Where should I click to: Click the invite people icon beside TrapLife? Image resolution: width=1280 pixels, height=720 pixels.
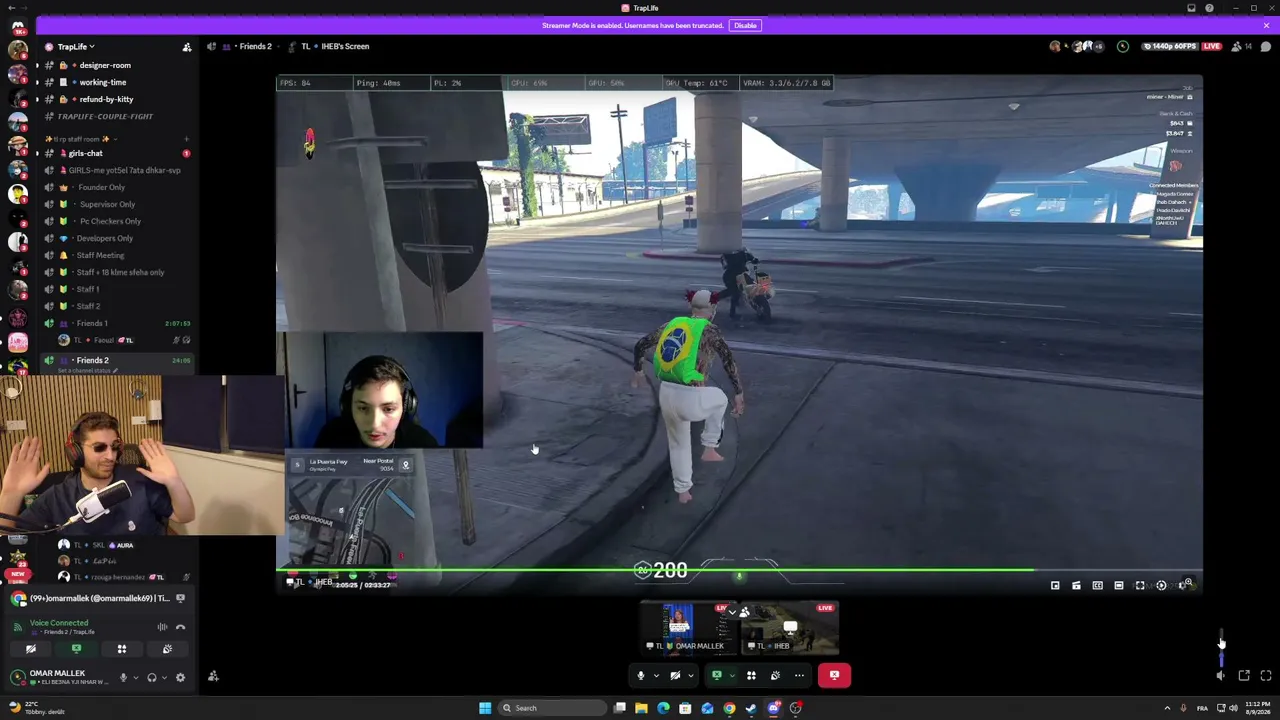click(186, 47)
